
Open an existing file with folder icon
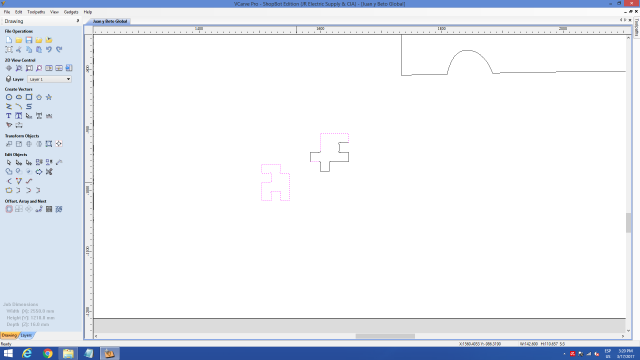[x=19, y=40]
